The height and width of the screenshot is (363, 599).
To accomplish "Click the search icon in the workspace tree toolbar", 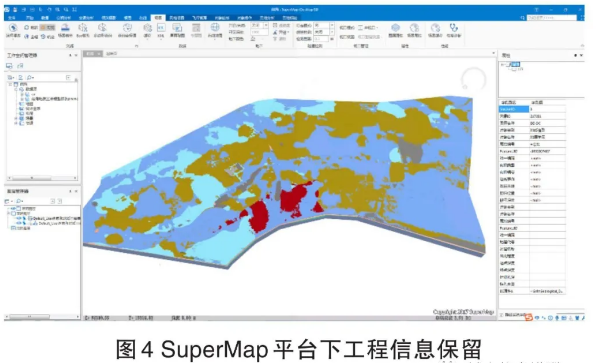I will [x=30, y=78].
